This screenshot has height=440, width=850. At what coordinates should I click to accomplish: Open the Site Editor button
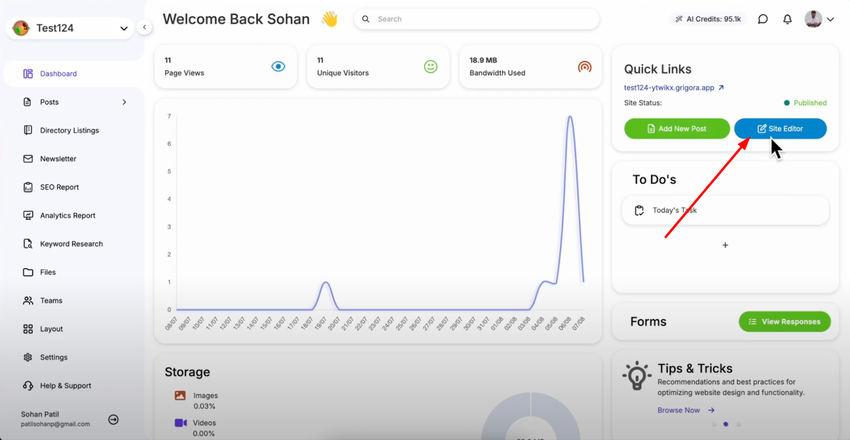[x=780, y=129]
